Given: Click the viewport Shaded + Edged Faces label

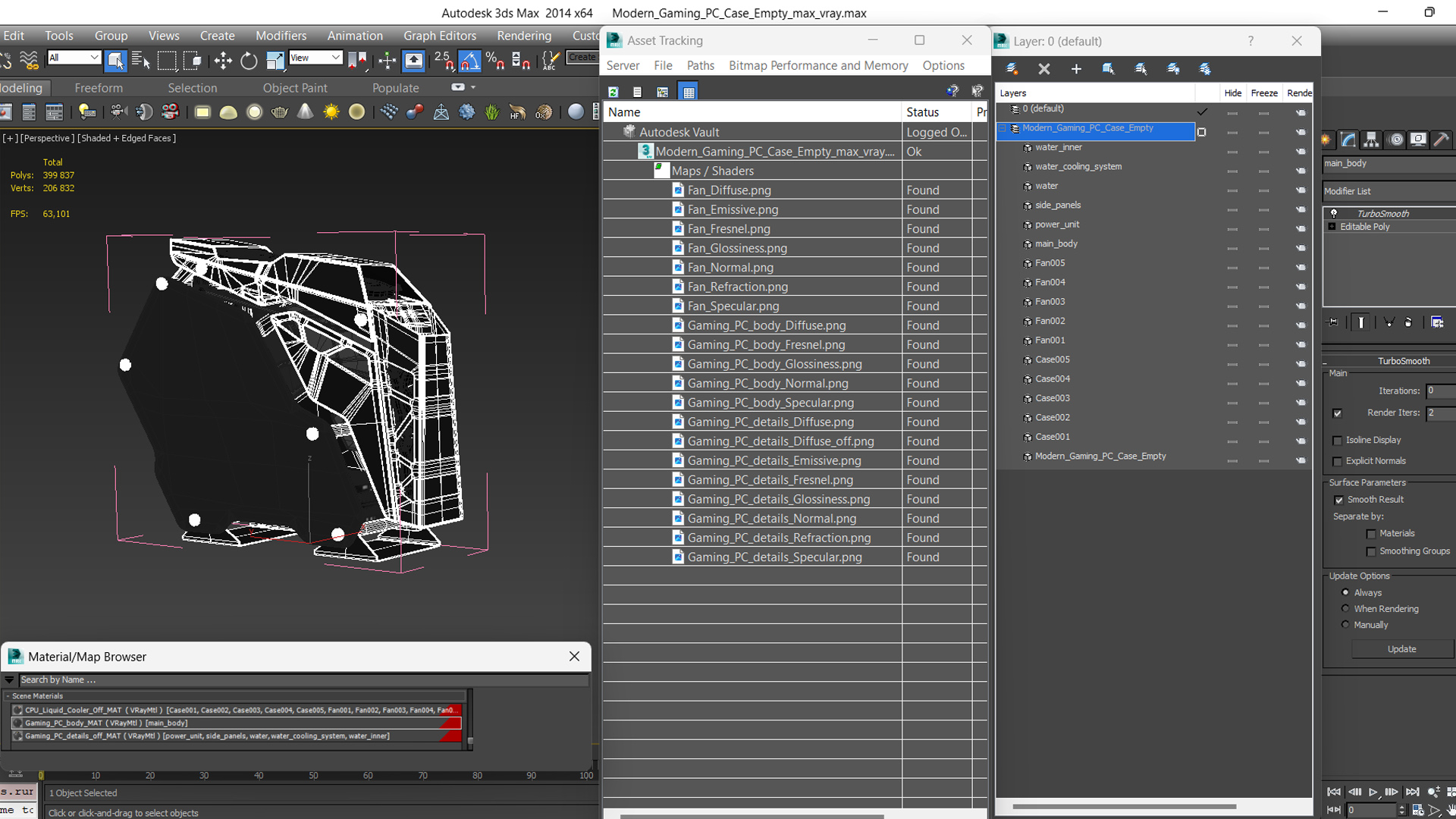Looking at the screenshot, I should coord(127,138).
